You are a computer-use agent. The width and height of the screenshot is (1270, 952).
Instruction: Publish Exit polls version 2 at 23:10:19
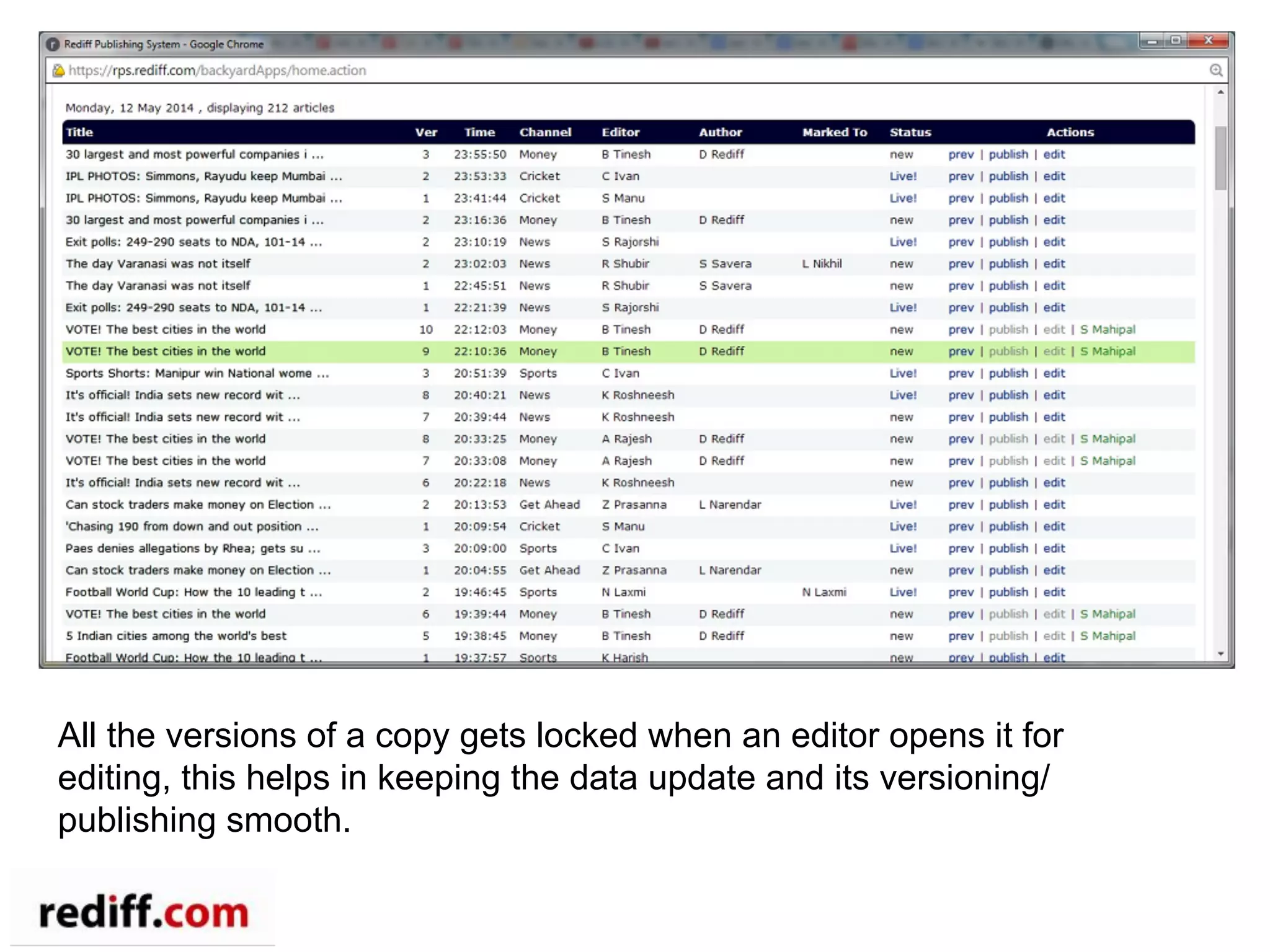(x=1008, y=242)
